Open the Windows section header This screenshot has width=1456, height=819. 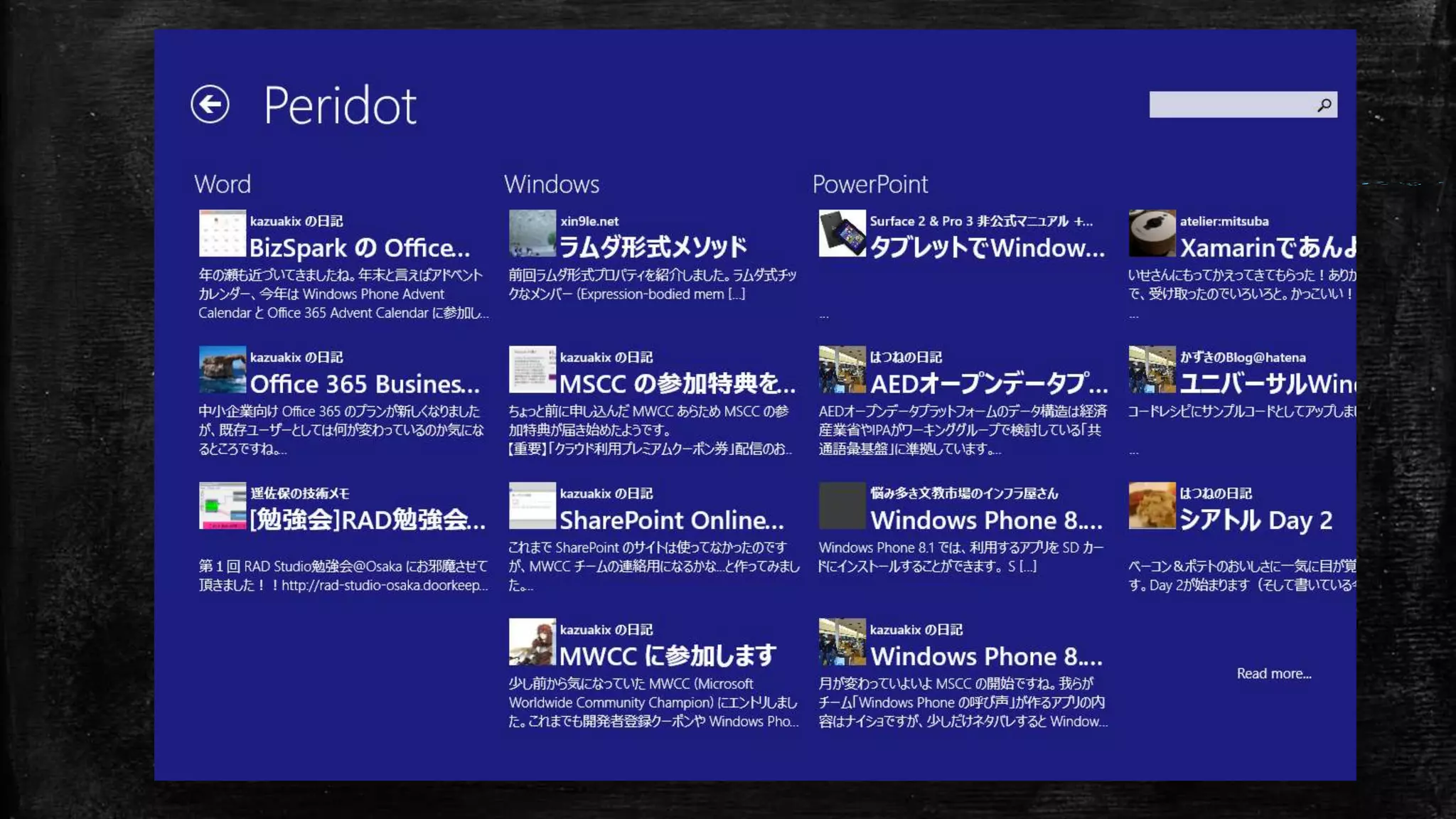[552, 184]
